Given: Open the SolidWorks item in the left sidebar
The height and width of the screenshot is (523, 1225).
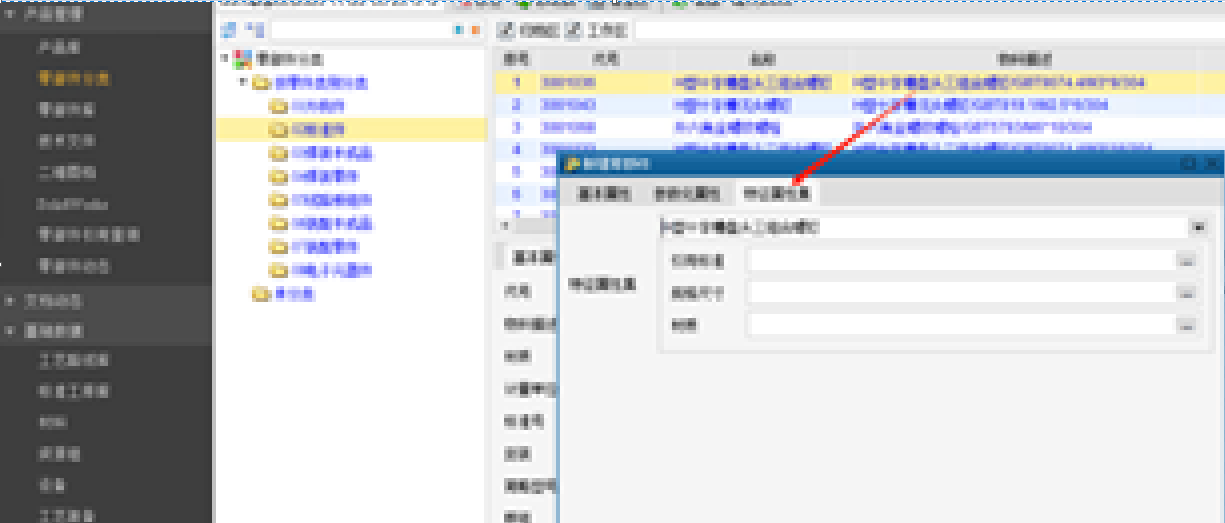Looking at the screenshot, I should [72, 203].
